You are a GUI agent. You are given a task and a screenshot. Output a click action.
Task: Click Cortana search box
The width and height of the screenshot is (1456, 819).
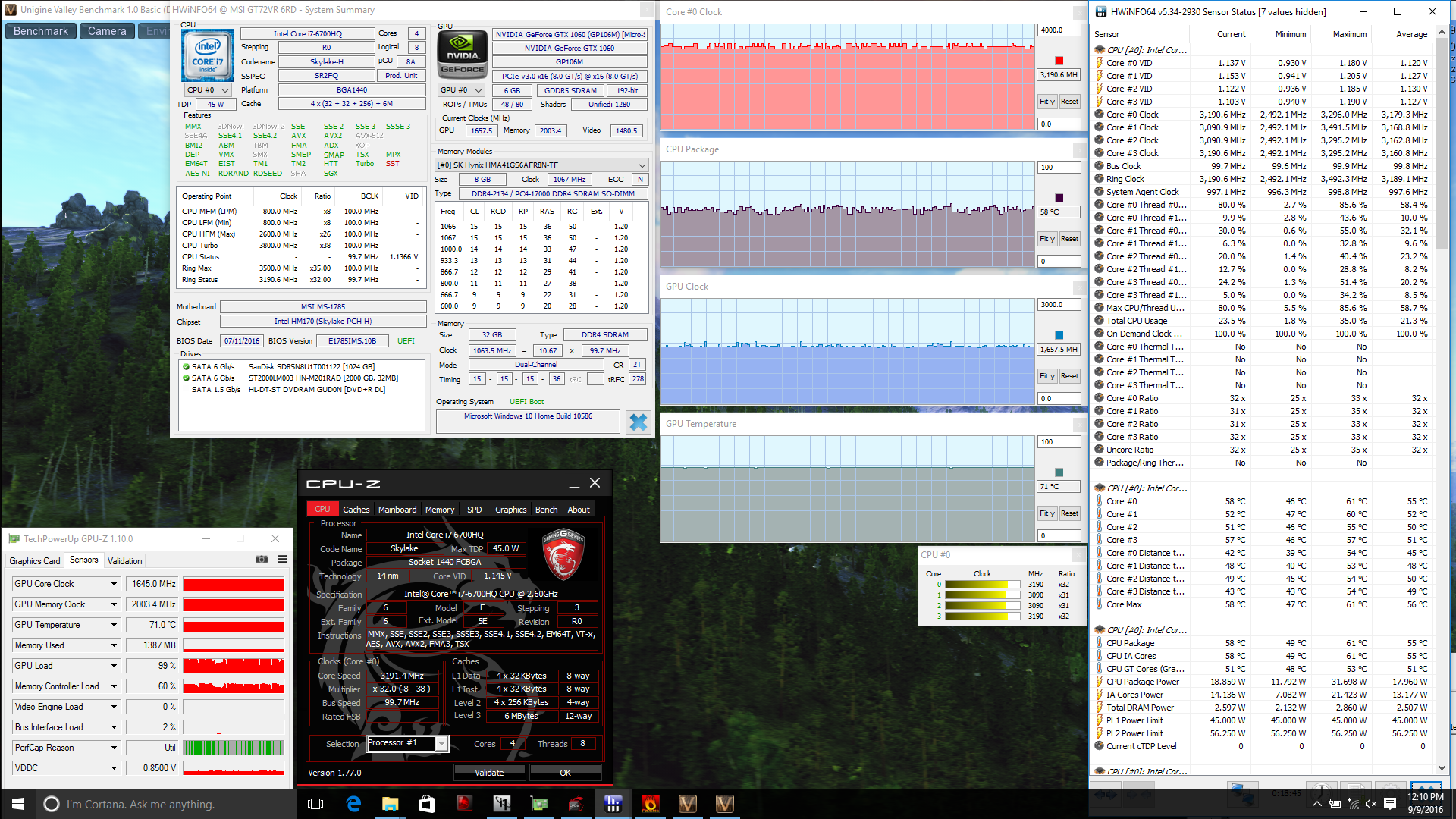tap(167, 804)
